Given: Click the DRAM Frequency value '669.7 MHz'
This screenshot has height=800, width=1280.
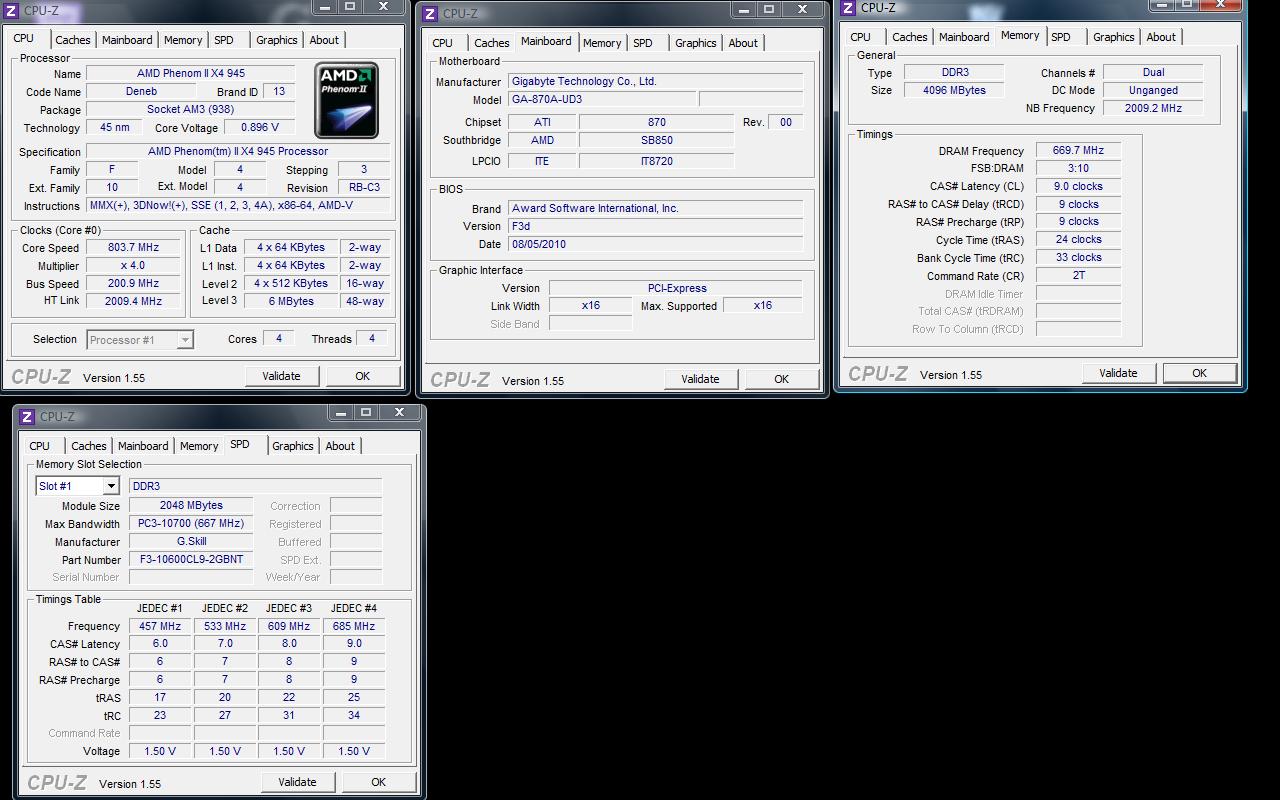Looking at the screenshot, I should tap(1079, 151).
